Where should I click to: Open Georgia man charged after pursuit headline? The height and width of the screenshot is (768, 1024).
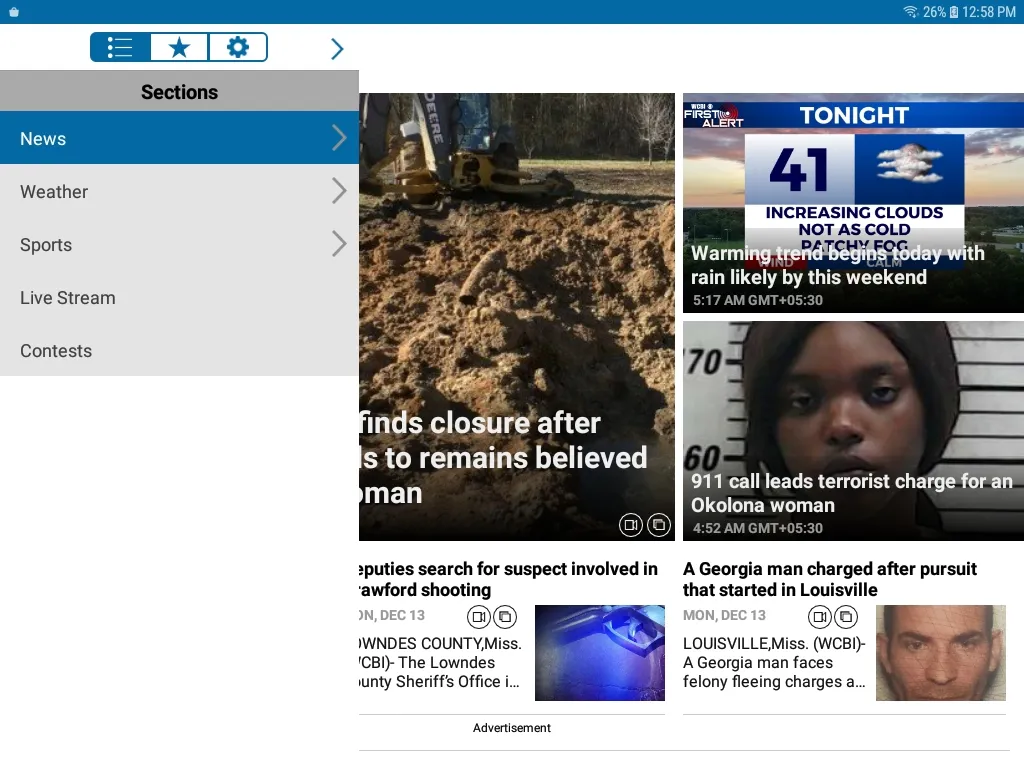pos(829,579)
